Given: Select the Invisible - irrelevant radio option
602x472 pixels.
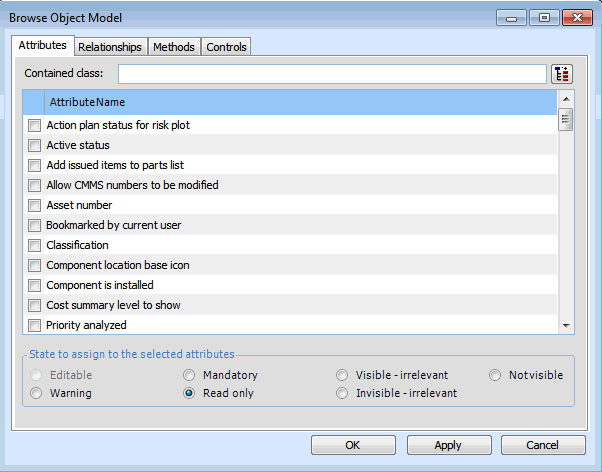Looking at the screenshot, I should [343, 393].
